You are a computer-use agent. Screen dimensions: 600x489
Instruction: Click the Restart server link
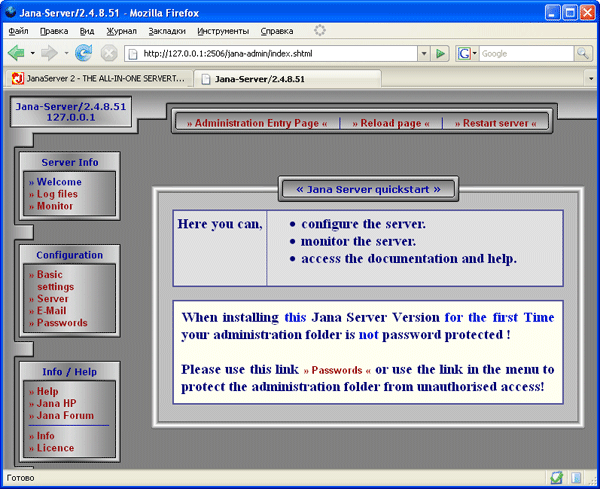[x=496, y=123]
